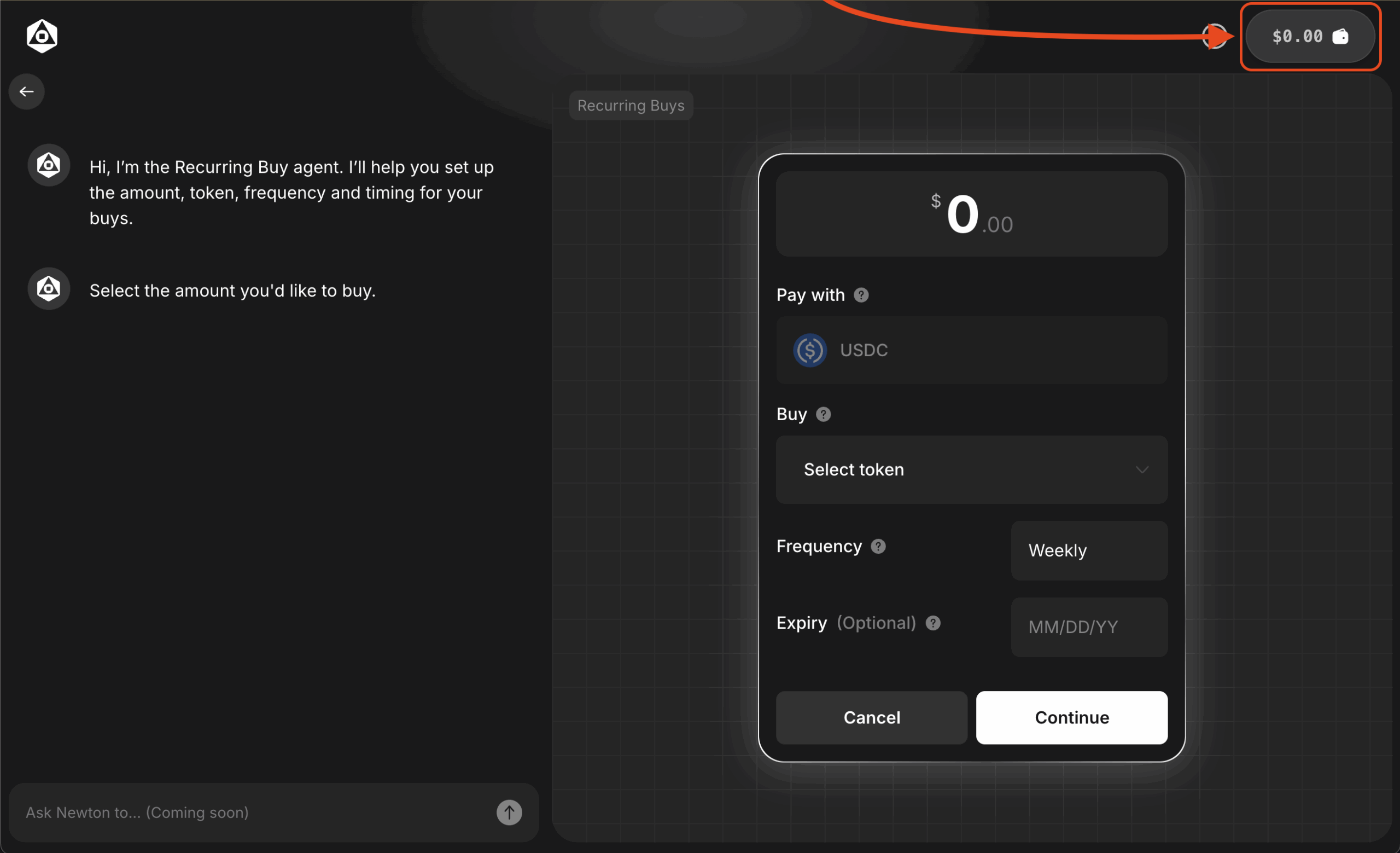This screenshot has width=1400, height=853.
Task: Click the Pay with help icon
Action: point(861,295)
